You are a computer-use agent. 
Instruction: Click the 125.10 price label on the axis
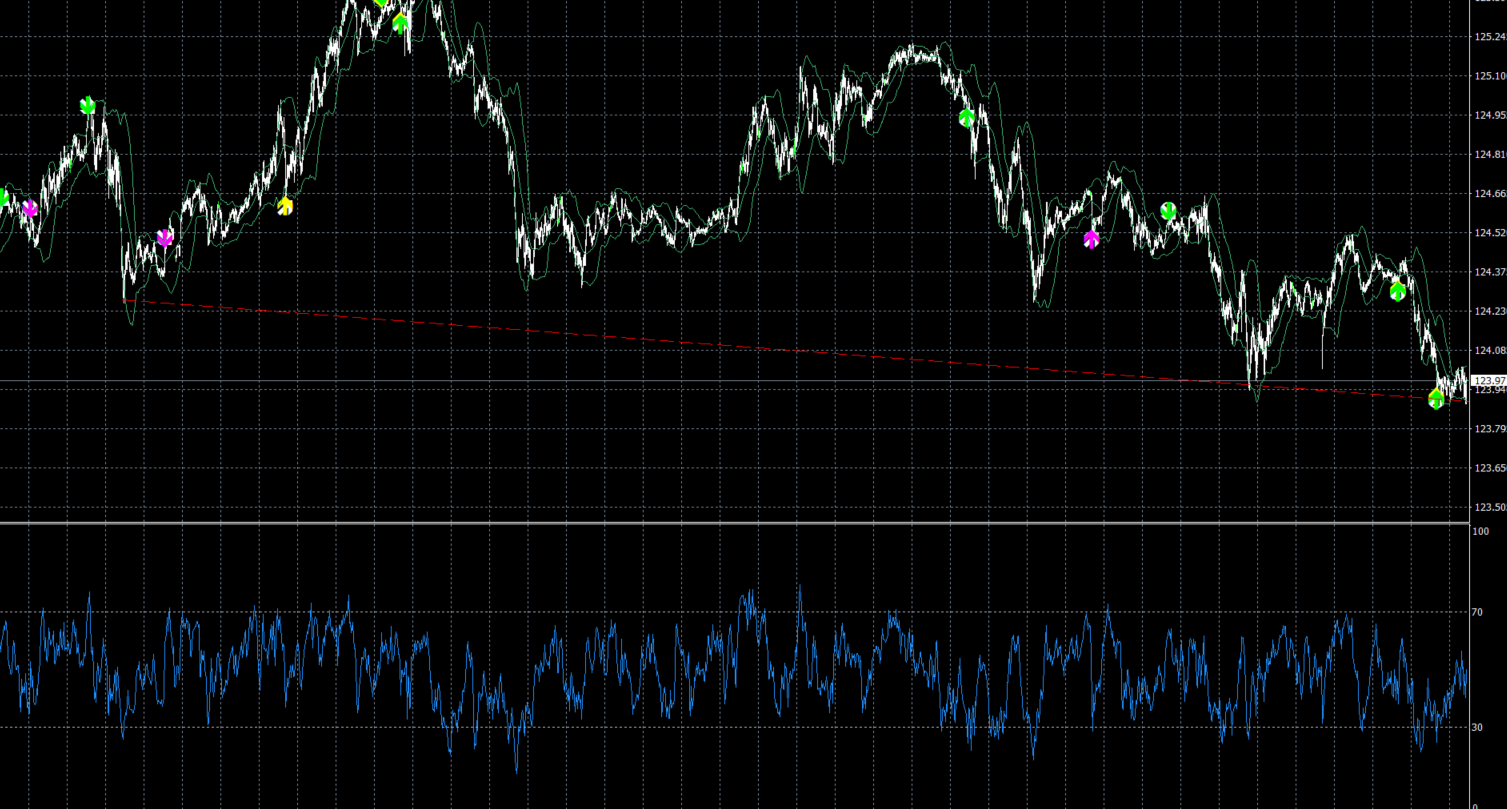(1489, 76)
